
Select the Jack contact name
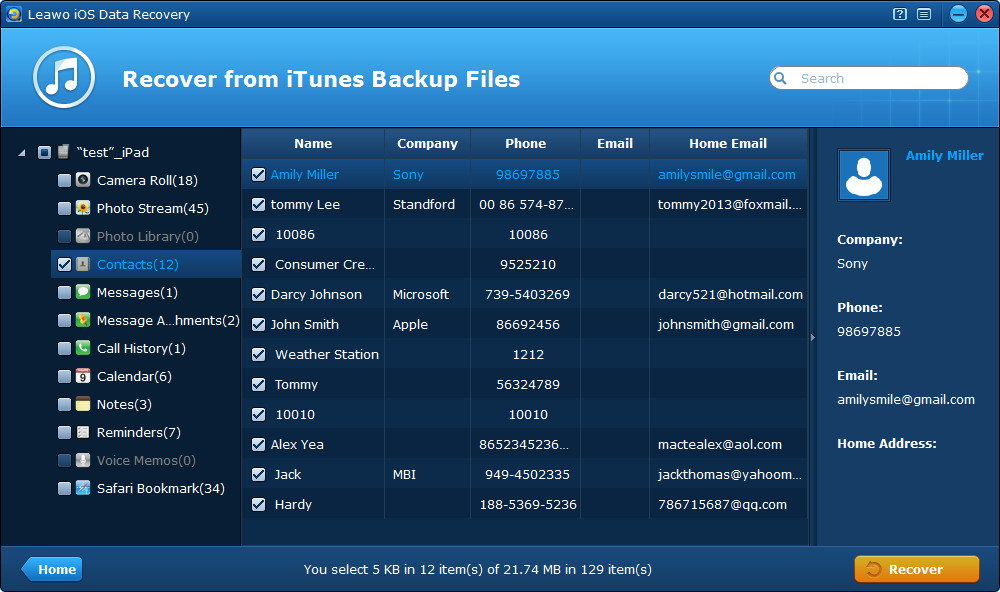tap(288, 474)
